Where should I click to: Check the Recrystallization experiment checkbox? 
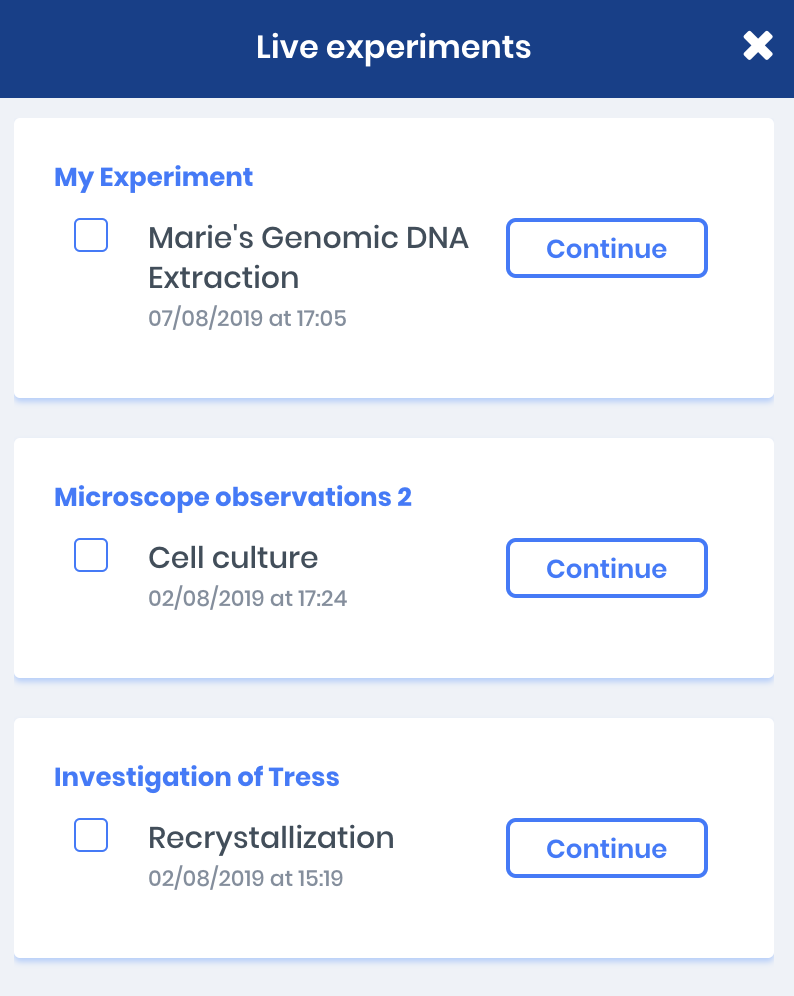pyautogui.click(x=91, y=835)
